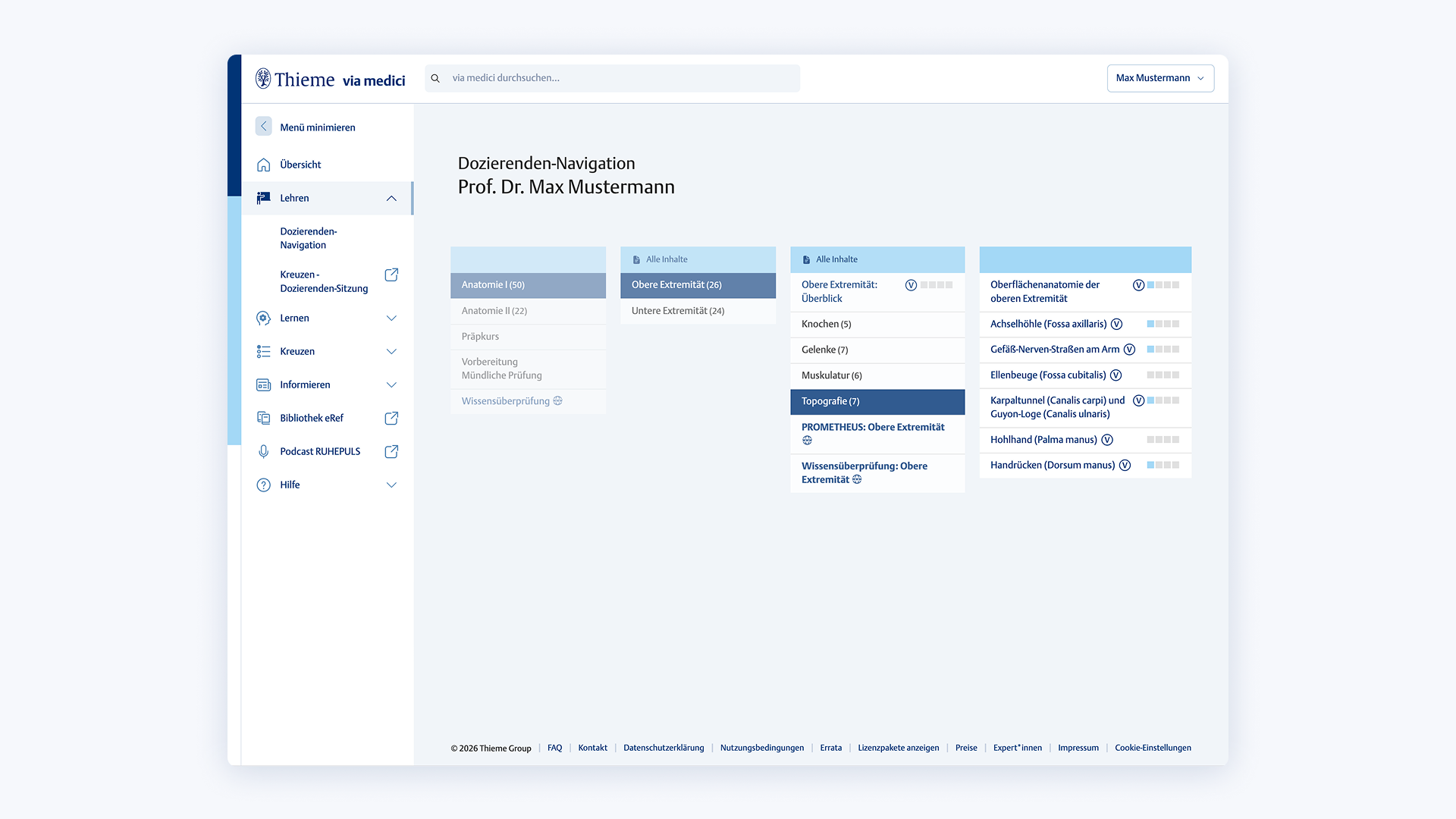Click the via medici durchsuchen search field

[x=612, y=78]
